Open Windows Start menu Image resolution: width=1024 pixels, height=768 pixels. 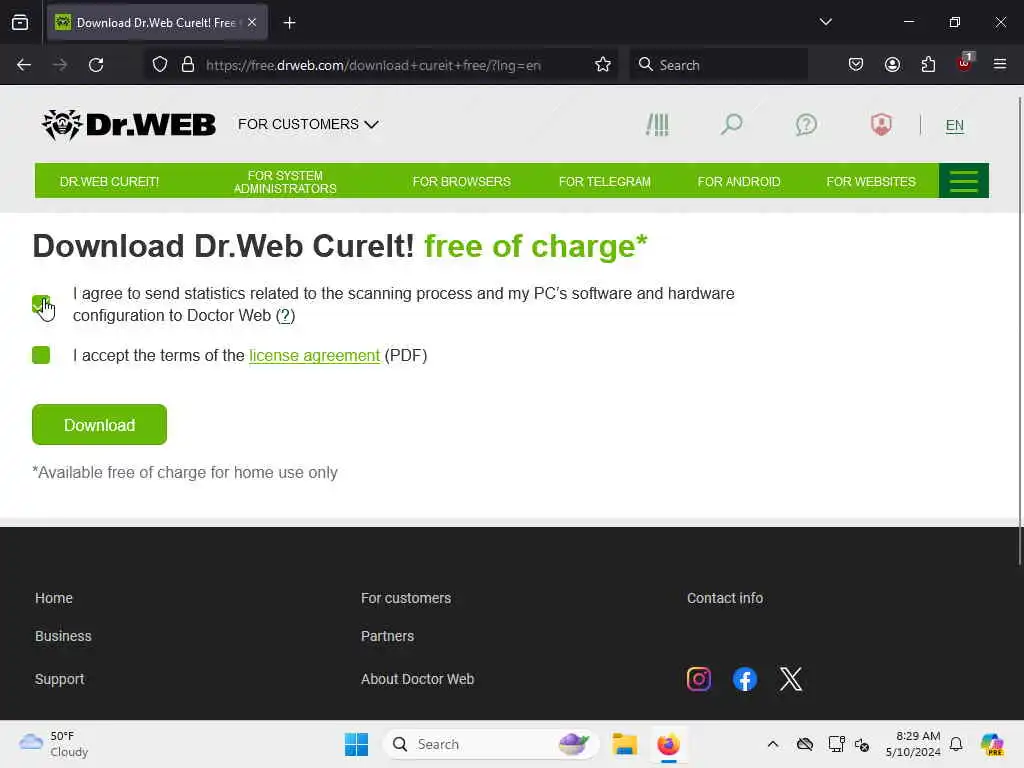(356, 744)
